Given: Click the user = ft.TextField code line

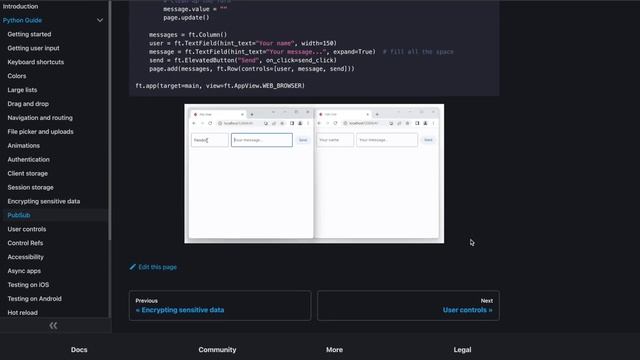Looking at the screenshot, I should pos(243,43).
